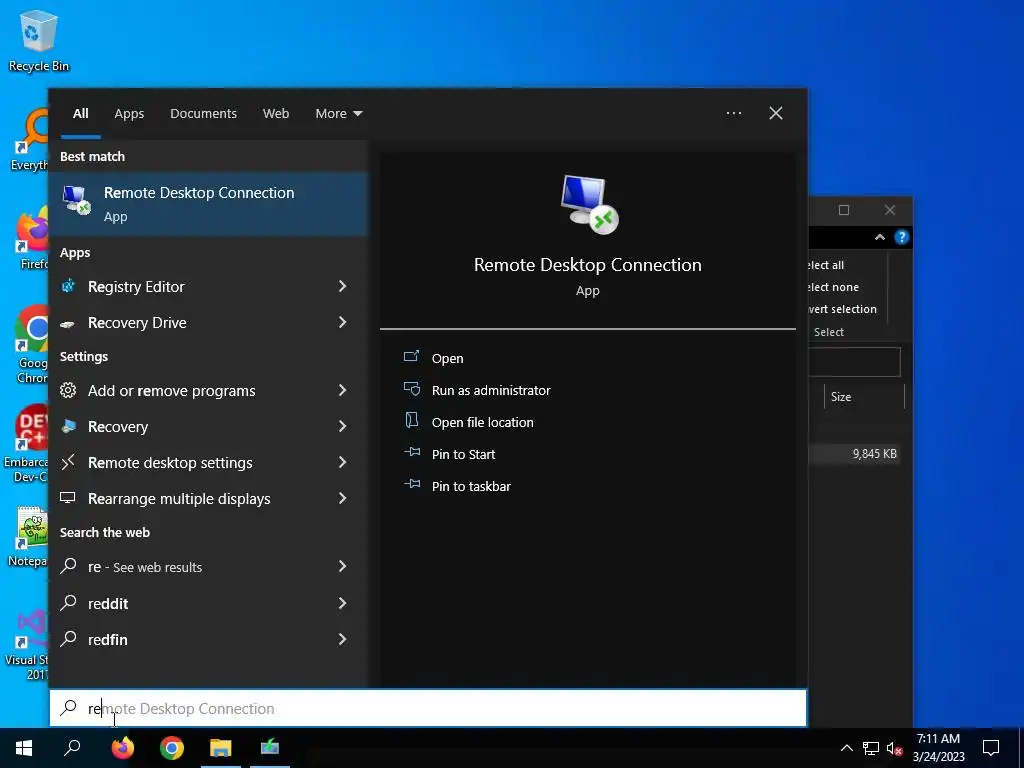The height and width of the screenshot is (768, 1024).
Task: Click the Run as administrator shield icon
Action: (411, 389)
